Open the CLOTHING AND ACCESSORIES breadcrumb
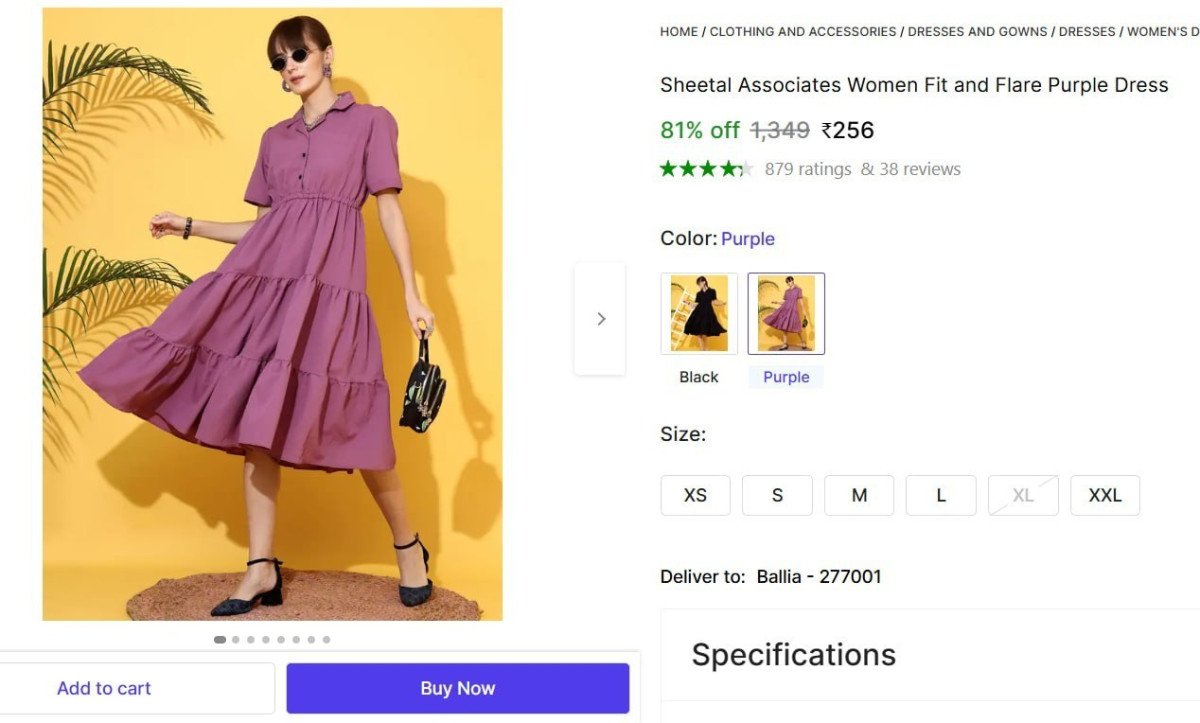Screen dimensions: 1200x723 coord(801,31)
